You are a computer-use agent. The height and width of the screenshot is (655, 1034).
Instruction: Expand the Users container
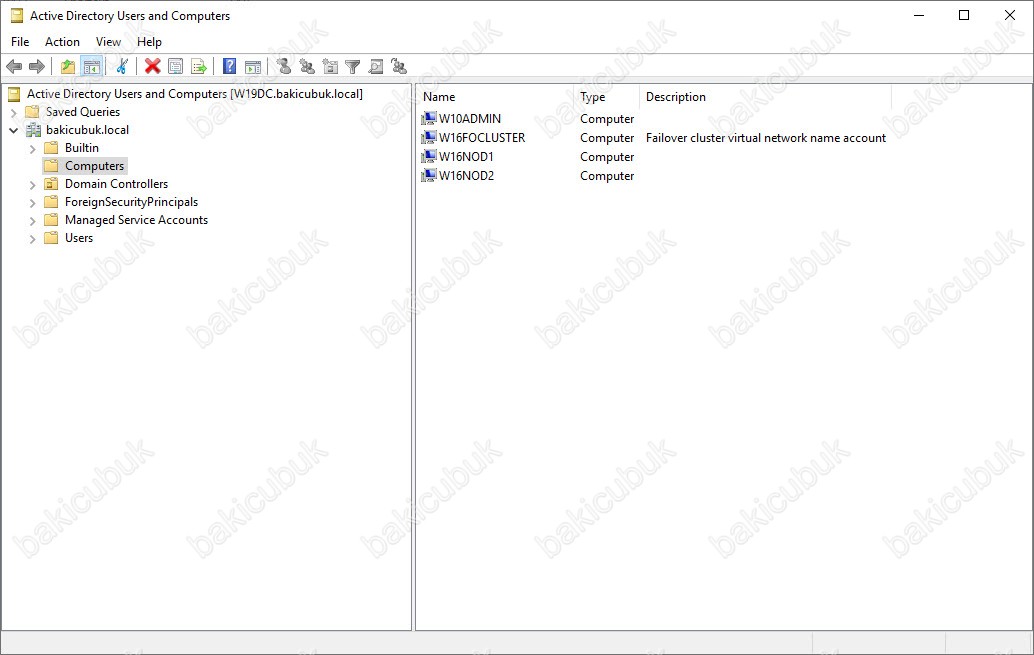tap(32, 239)
